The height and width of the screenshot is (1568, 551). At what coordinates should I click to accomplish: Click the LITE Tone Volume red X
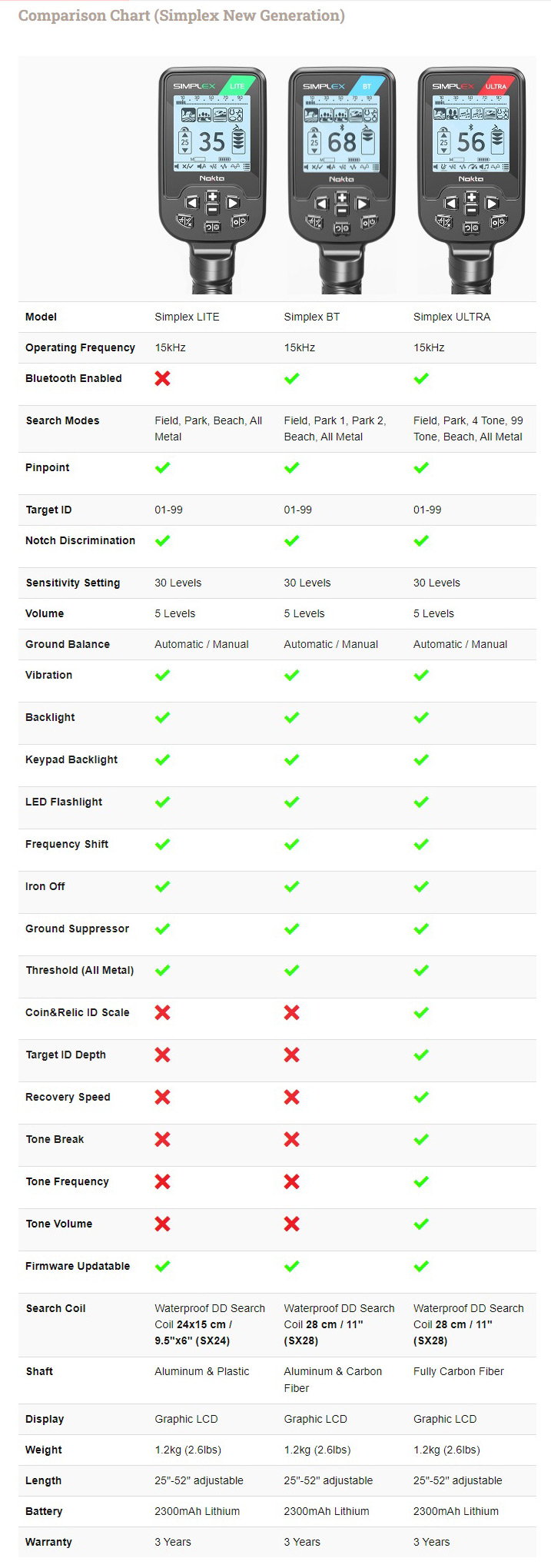click(162, 1224)
